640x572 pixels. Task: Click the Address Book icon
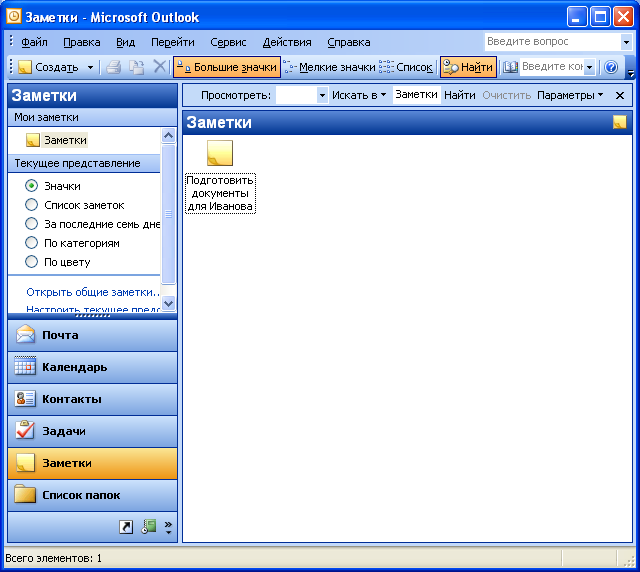pyautogui.click(x=510, y=67)
